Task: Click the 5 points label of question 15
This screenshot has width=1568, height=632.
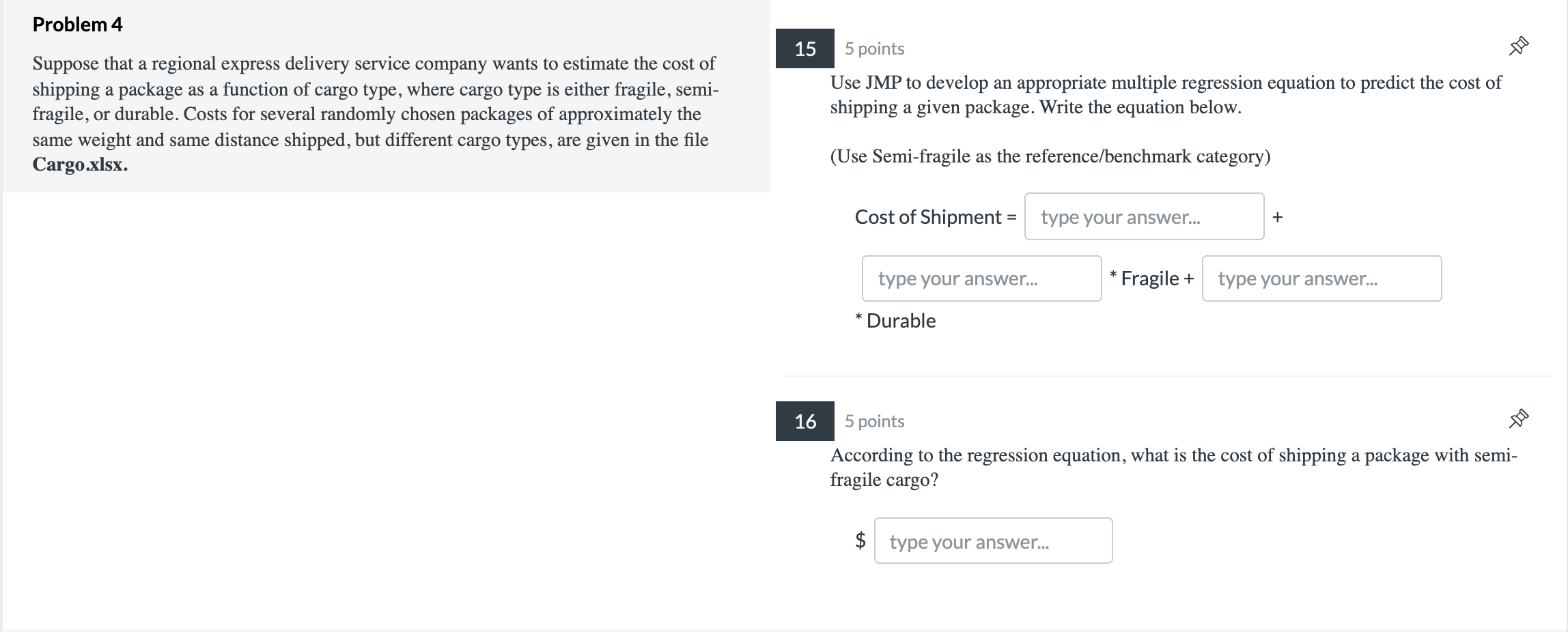Action: [x=874, y=48]
